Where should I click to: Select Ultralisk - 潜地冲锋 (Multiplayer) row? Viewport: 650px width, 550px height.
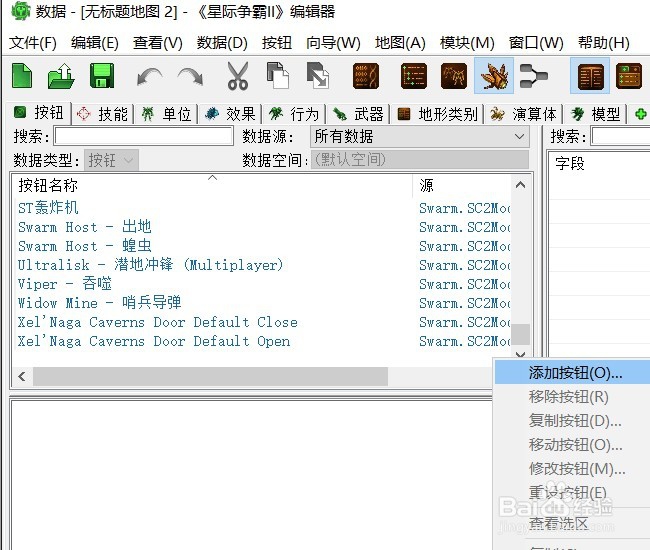tap(261, 265)
